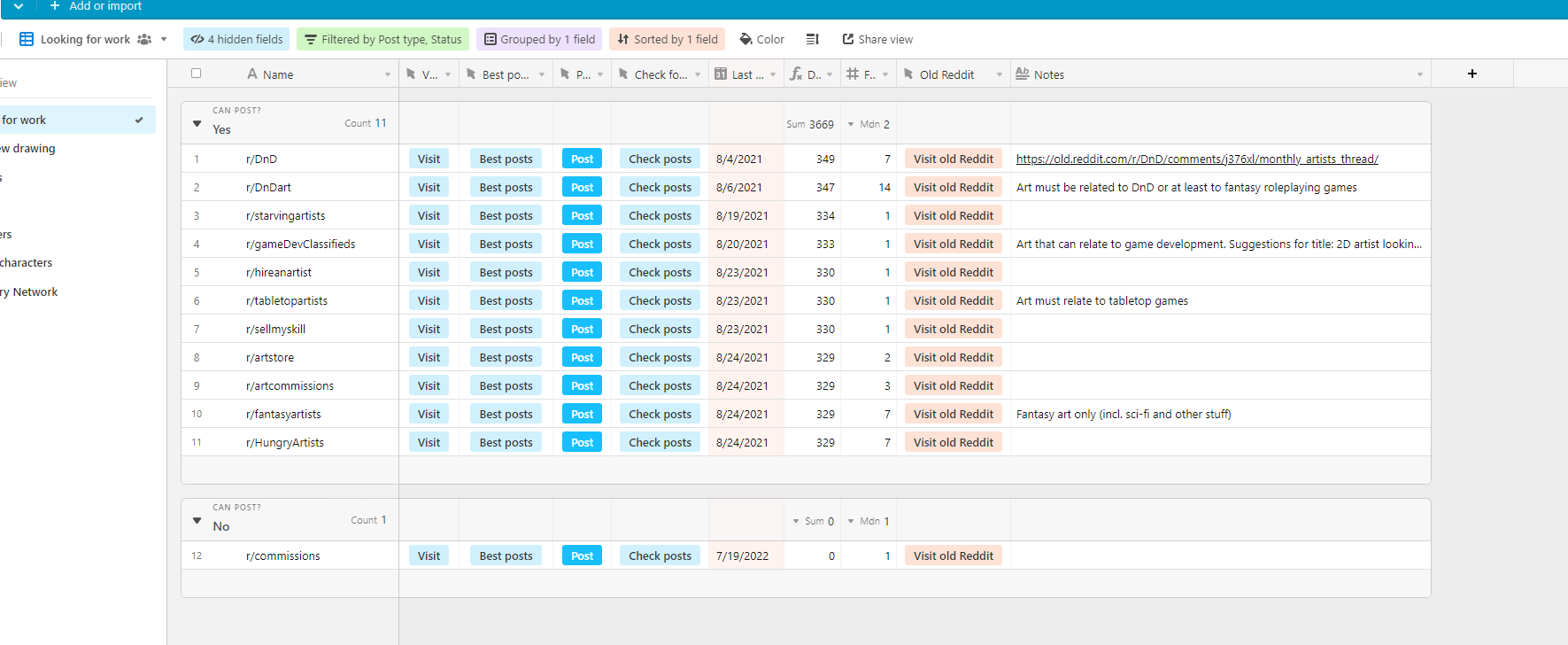Open 4 hidden fields
1568x645 pixels.
tap(237, 39)
